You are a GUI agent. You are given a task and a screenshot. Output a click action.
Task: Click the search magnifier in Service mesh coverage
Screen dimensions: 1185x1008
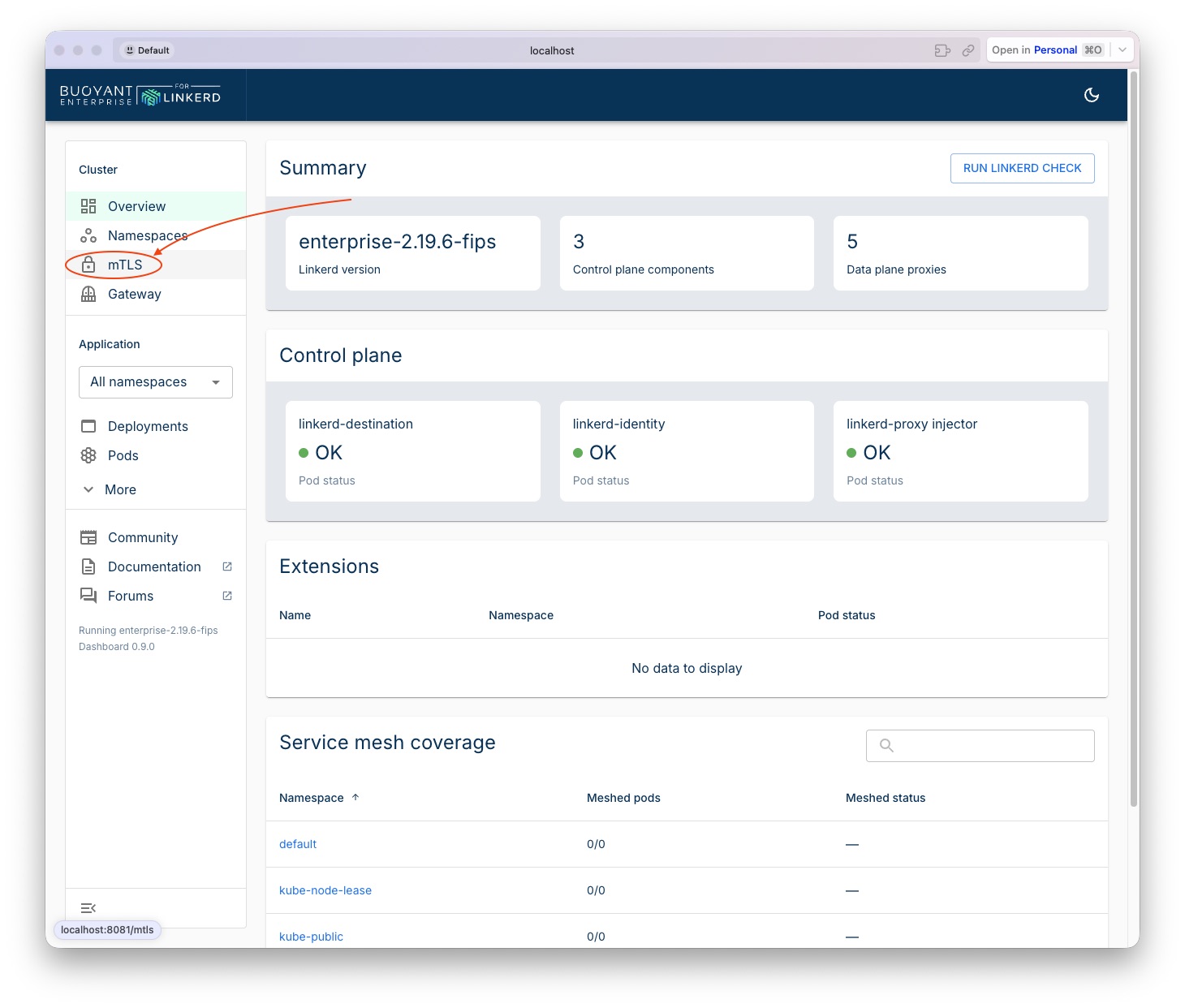click(885, 745)
